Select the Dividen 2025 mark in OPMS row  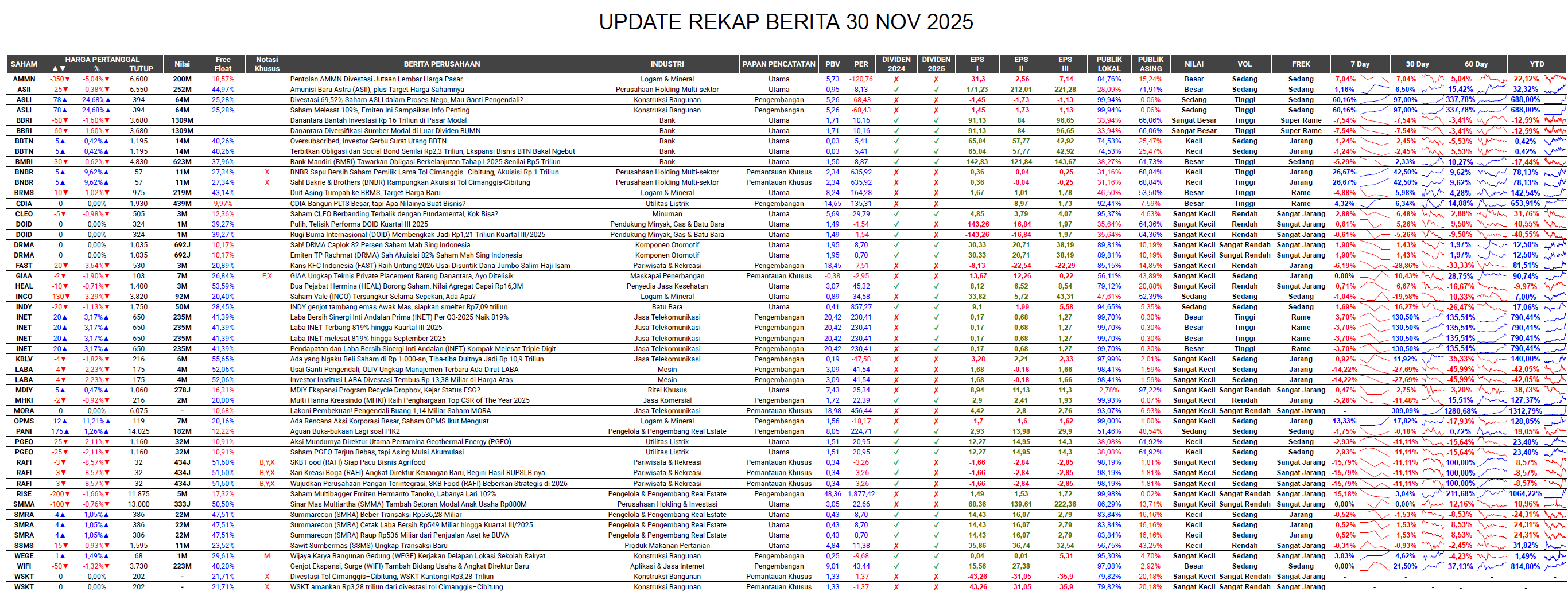pyautogui.click(x=936, y=421)
